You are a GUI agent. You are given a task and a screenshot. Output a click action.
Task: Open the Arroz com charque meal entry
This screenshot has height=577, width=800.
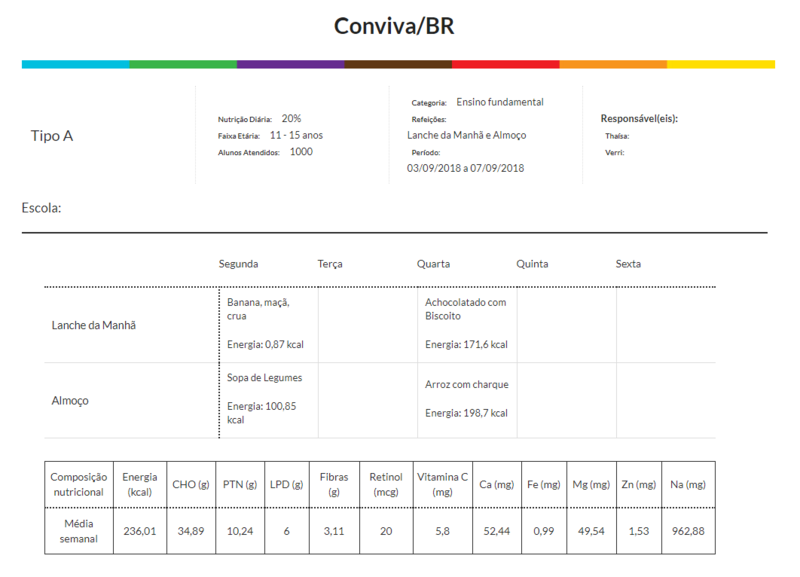pyautogui.click(x=466, y=384)
